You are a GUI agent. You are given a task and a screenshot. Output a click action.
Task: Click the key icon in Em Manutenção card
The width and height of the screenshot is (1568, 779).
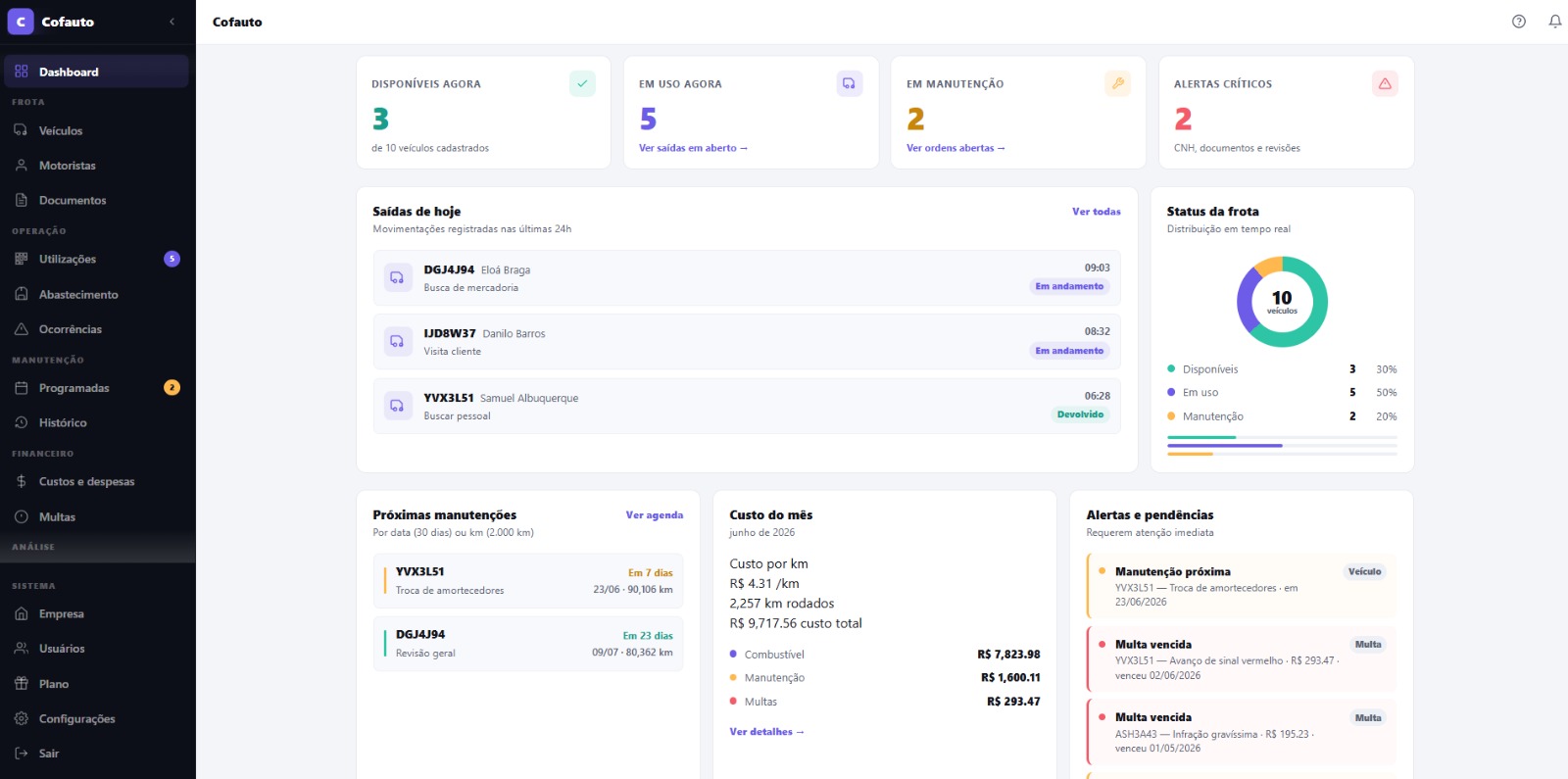tap(1117, 83)
